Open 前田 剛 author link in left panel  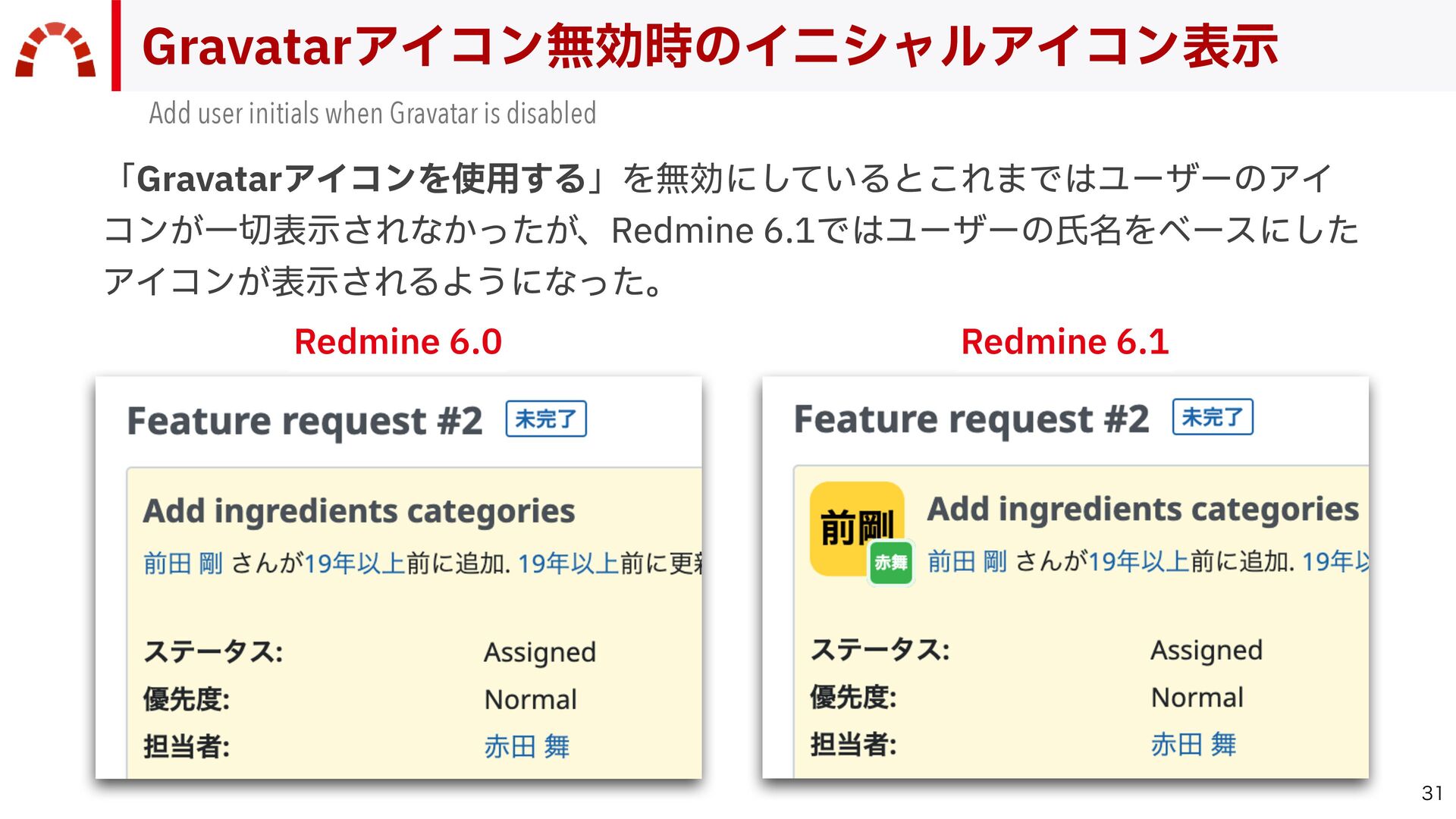(x=183, y=563)
